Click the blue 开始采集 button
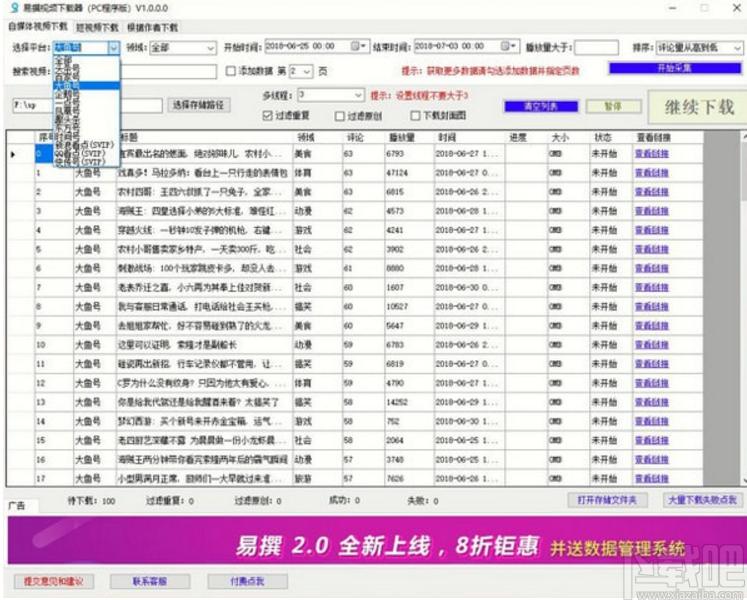The image size is (747, 600). tap(675, 68)
